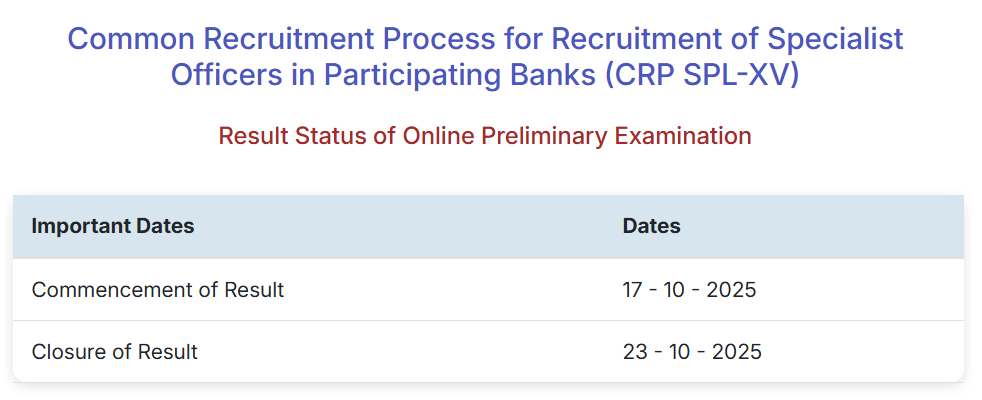Select the "Closure of Result" cell
Viewport: 982px width, 400px height.
(x=115, y=352)
